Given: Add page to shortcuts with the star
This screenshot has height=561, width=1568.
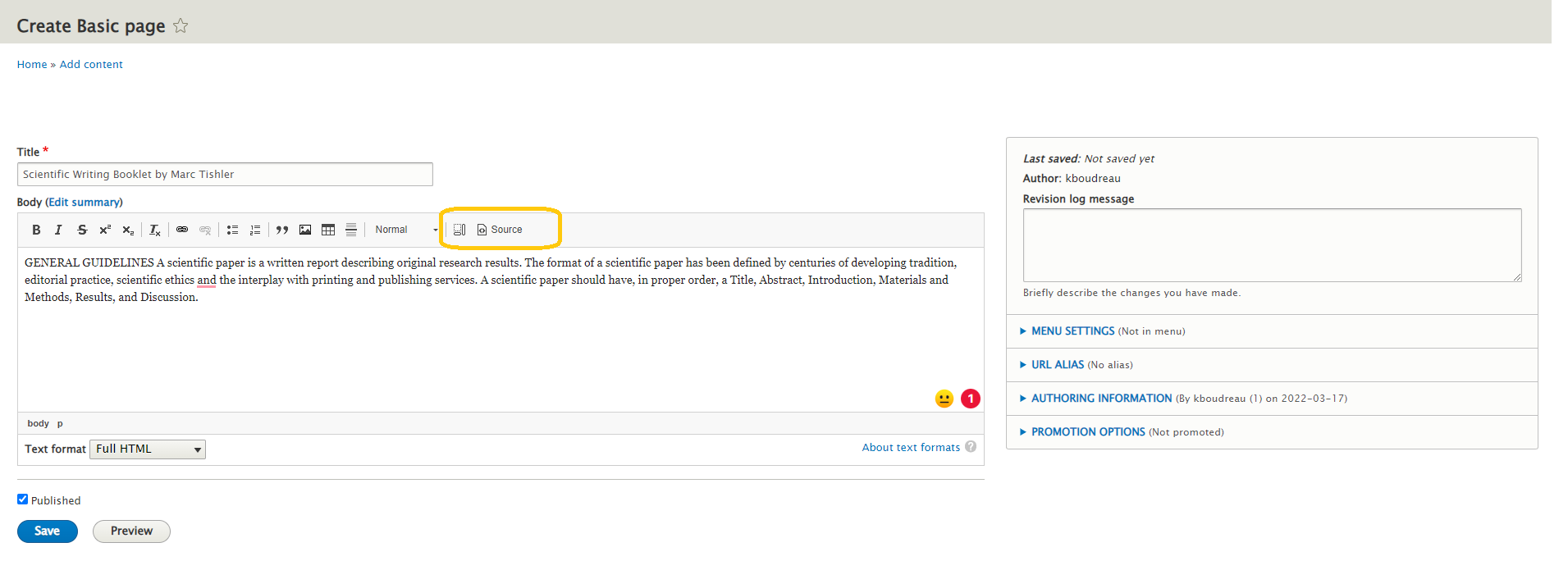Looking at the screenshot, I should (x=181, y=26).
